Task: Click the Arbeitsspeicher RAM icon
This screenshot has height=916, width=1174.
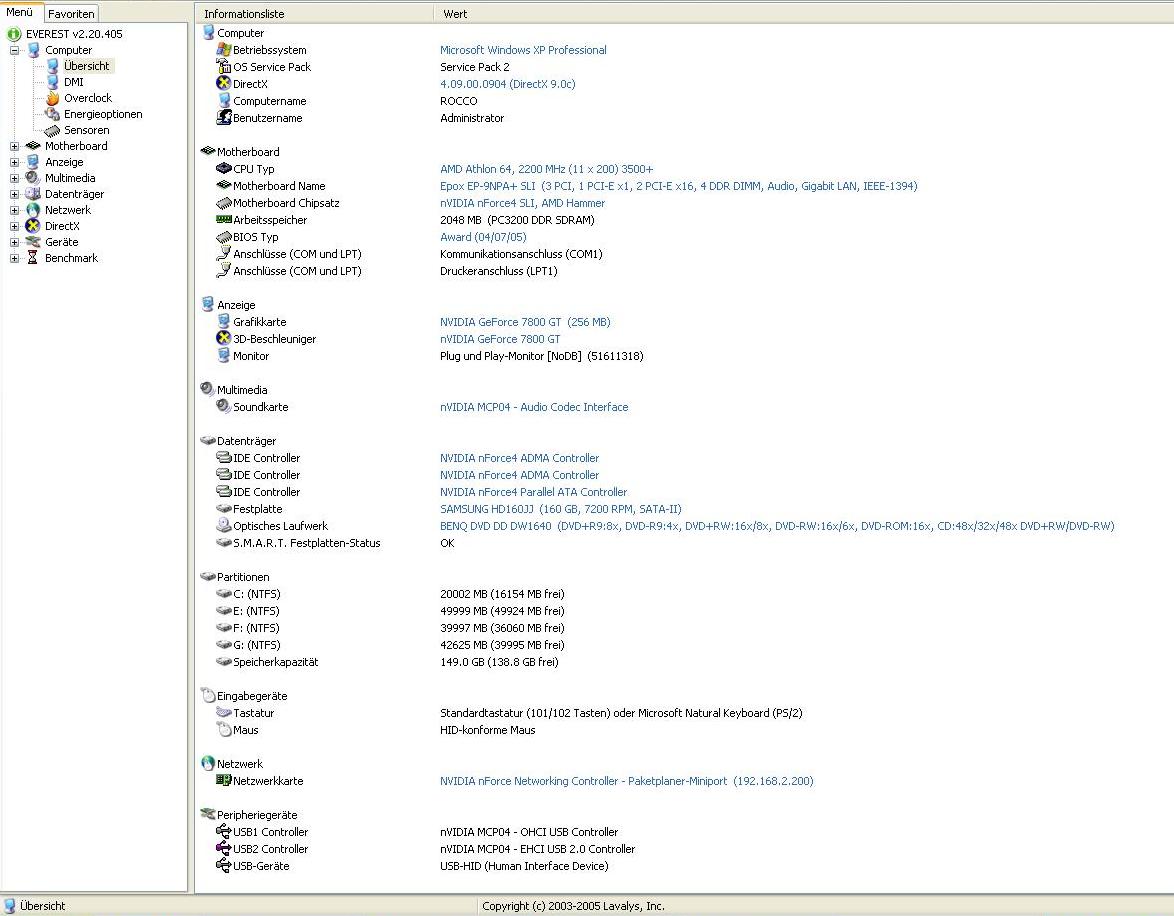Action: tap(224, 219)
